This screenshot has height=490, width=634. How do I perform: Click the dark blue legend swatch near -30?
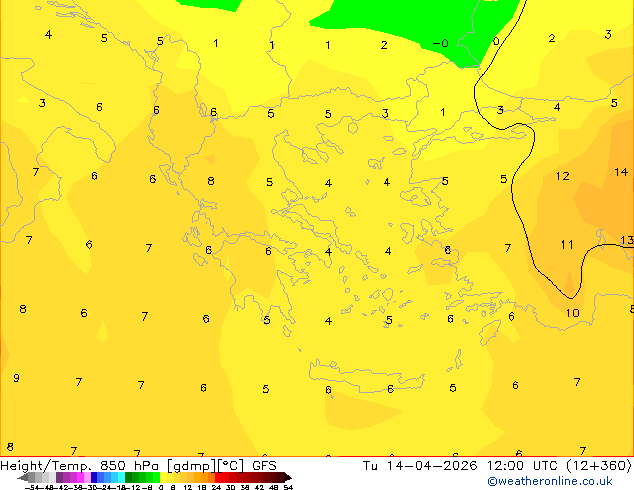[94, 477]
